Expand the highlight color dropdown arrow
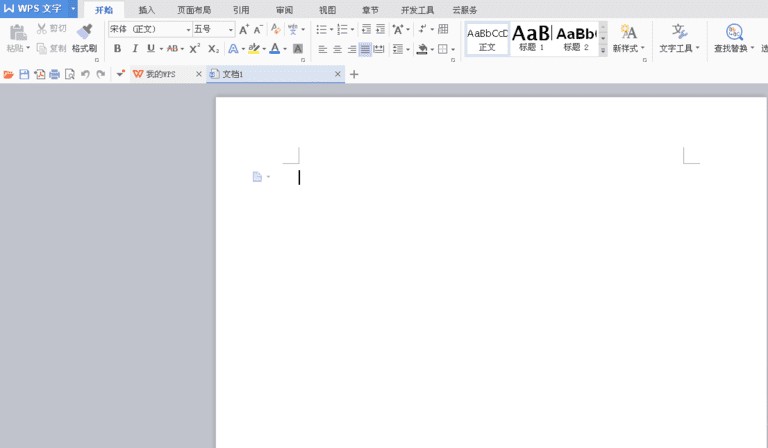The height and width of the screenshot is (448, 768). click(x=264, y=49)
